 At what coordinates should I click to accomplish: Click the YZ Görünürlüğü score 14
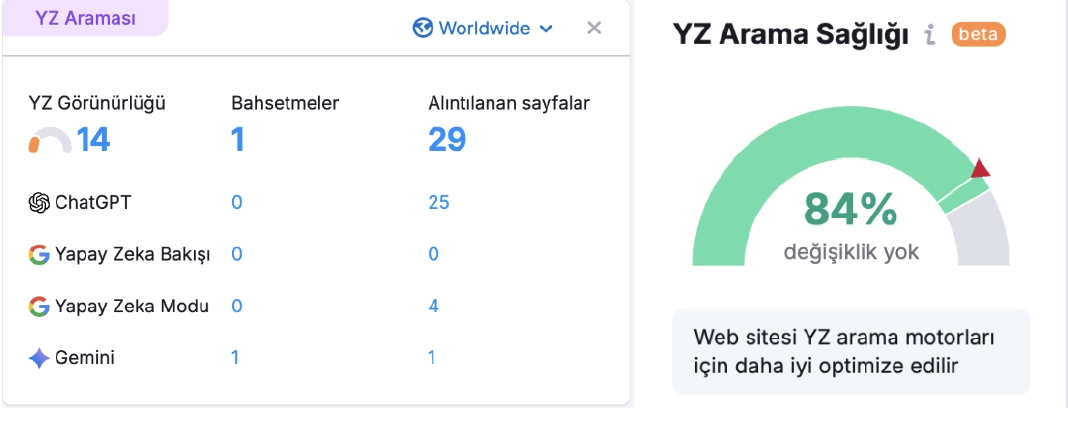pyautogui.click(x=93, y=139)
